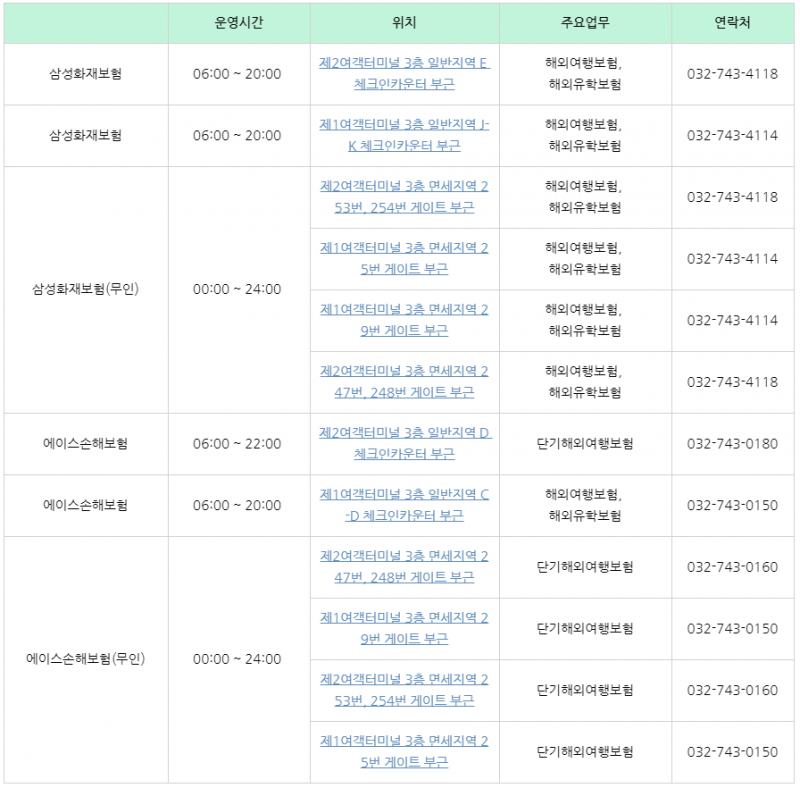Click the 주요업무 column header

[x=585, y=22]
